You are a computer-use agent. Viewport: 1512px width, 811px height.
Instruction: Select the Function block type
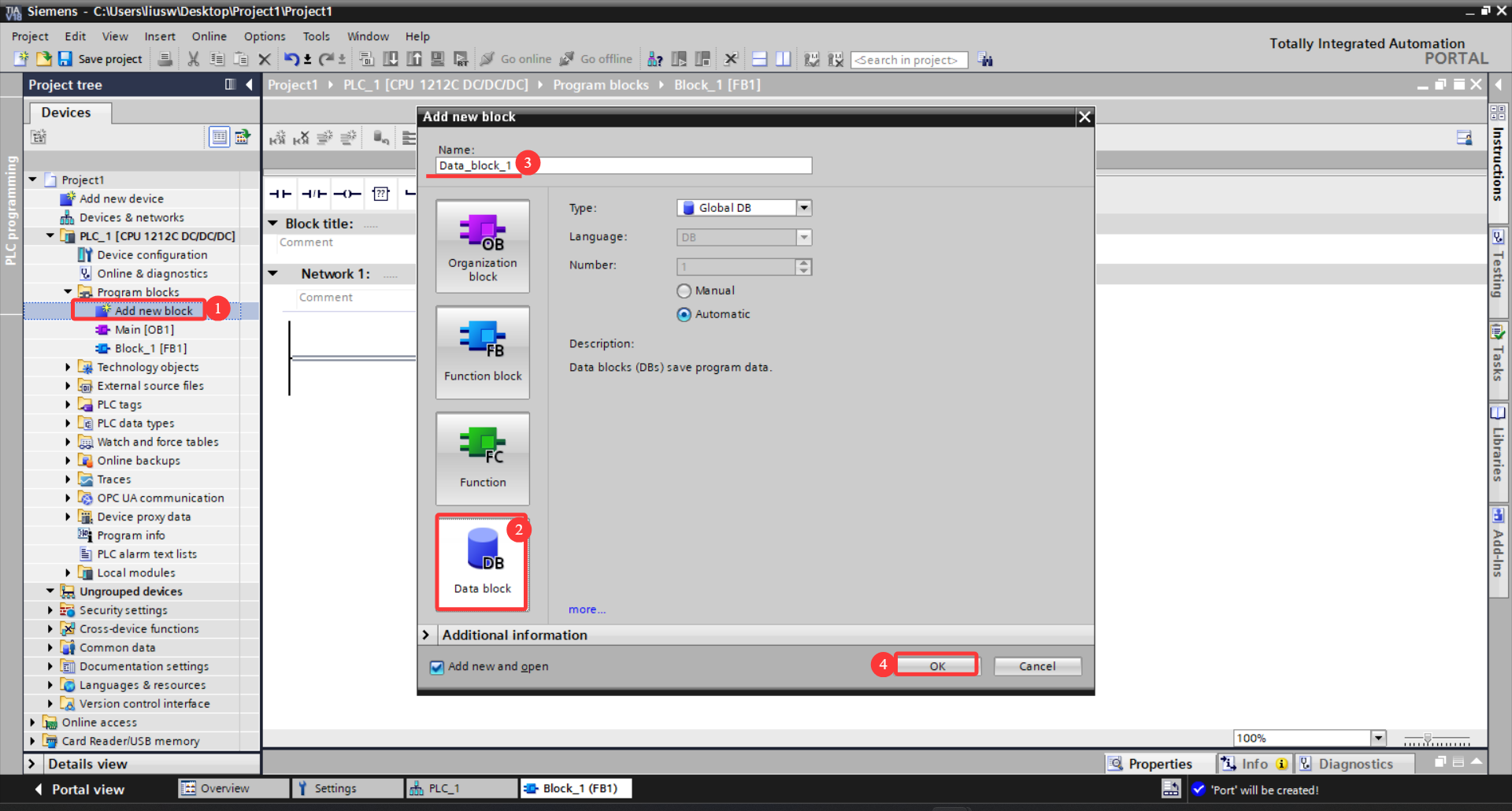coord(483,353)
